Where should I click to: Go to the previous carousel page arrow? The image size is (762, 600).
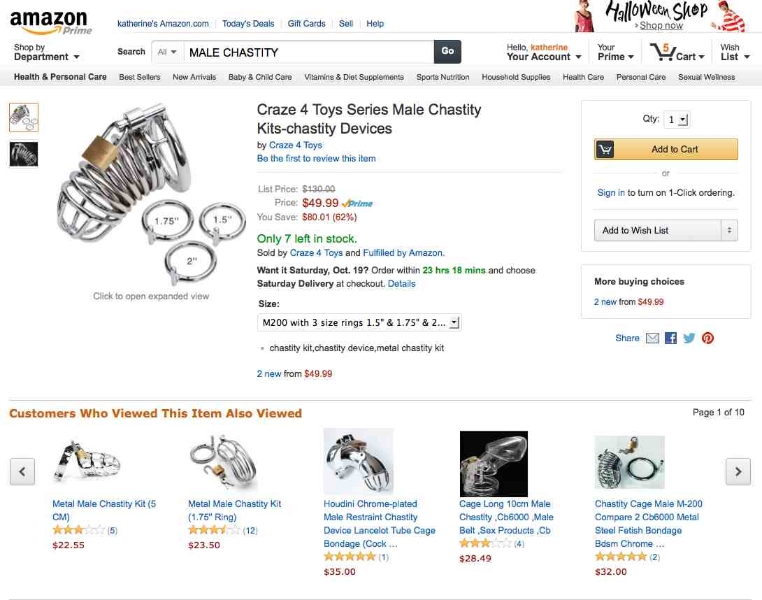(22, 471)
